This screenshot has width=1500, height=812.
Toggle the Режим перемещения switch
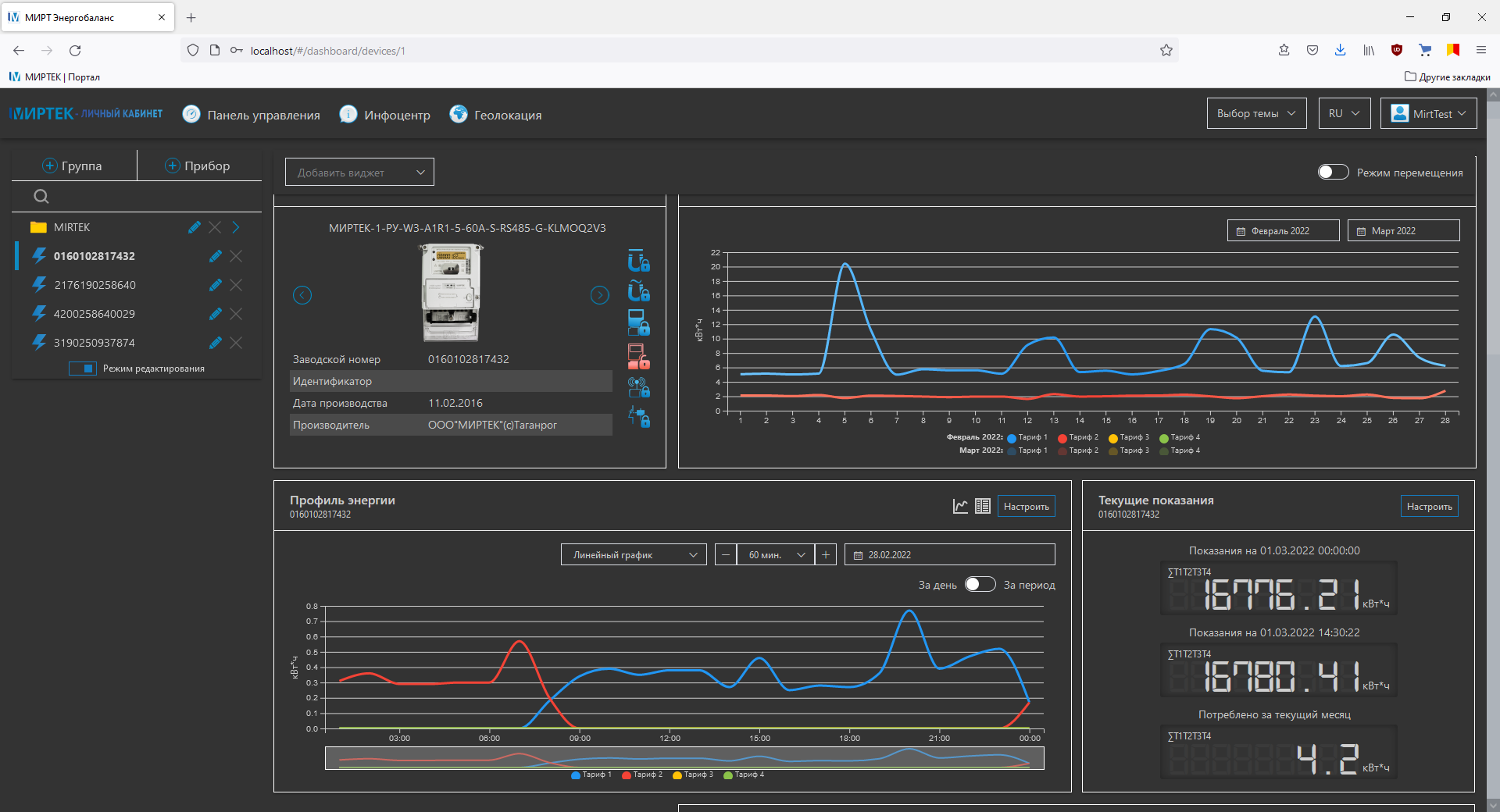click(1333, 172)
